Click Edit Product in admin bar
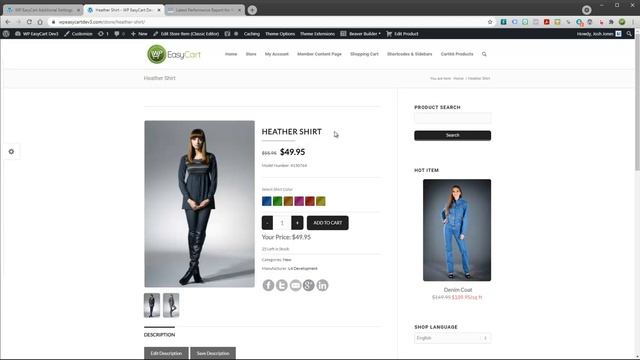Screen dimensions: 640x360 pyautogui.click(x=402, y=34)
